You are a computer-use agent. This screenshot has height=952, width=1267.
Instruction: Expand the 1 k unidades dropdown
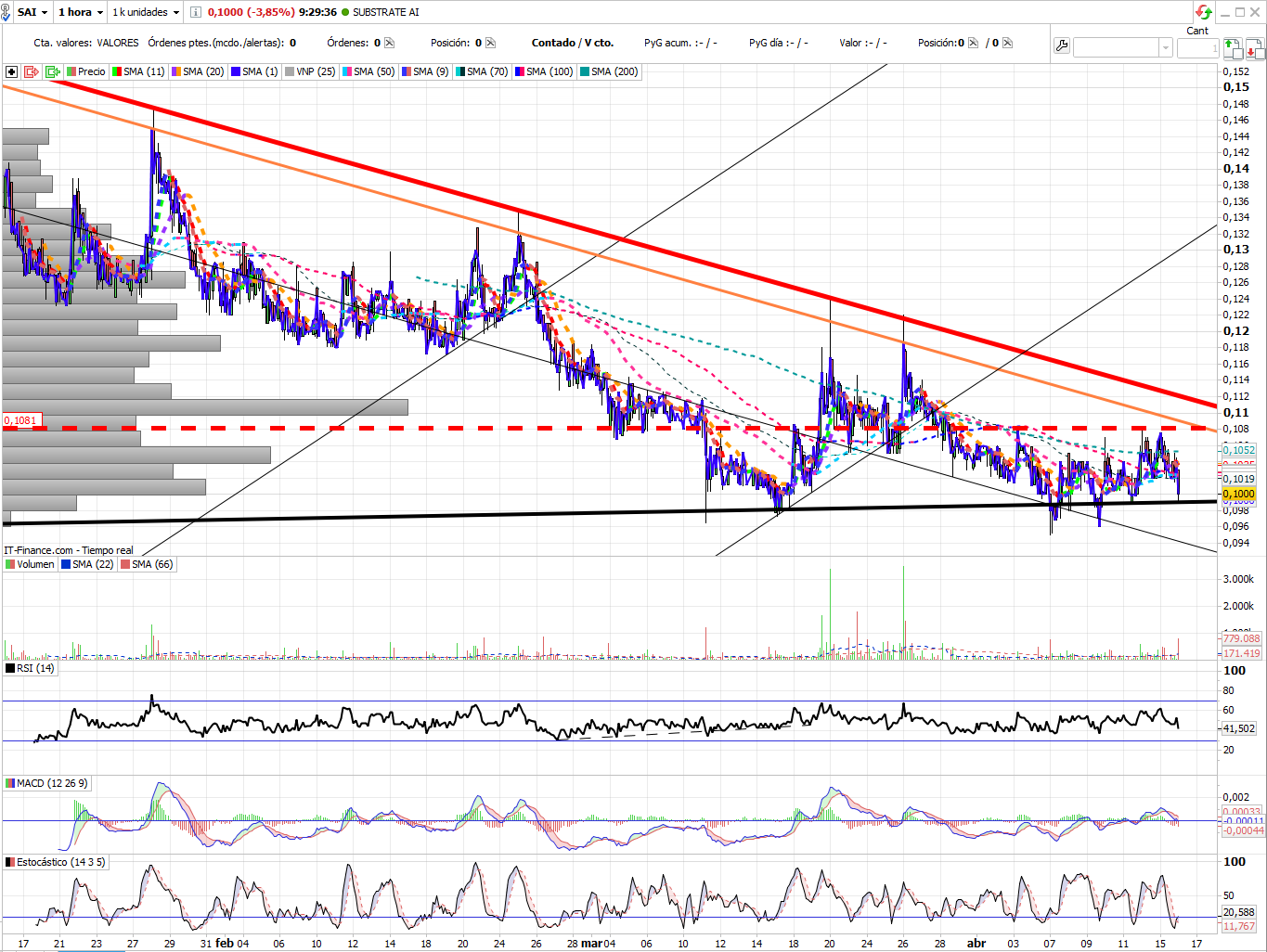[146, 12]
